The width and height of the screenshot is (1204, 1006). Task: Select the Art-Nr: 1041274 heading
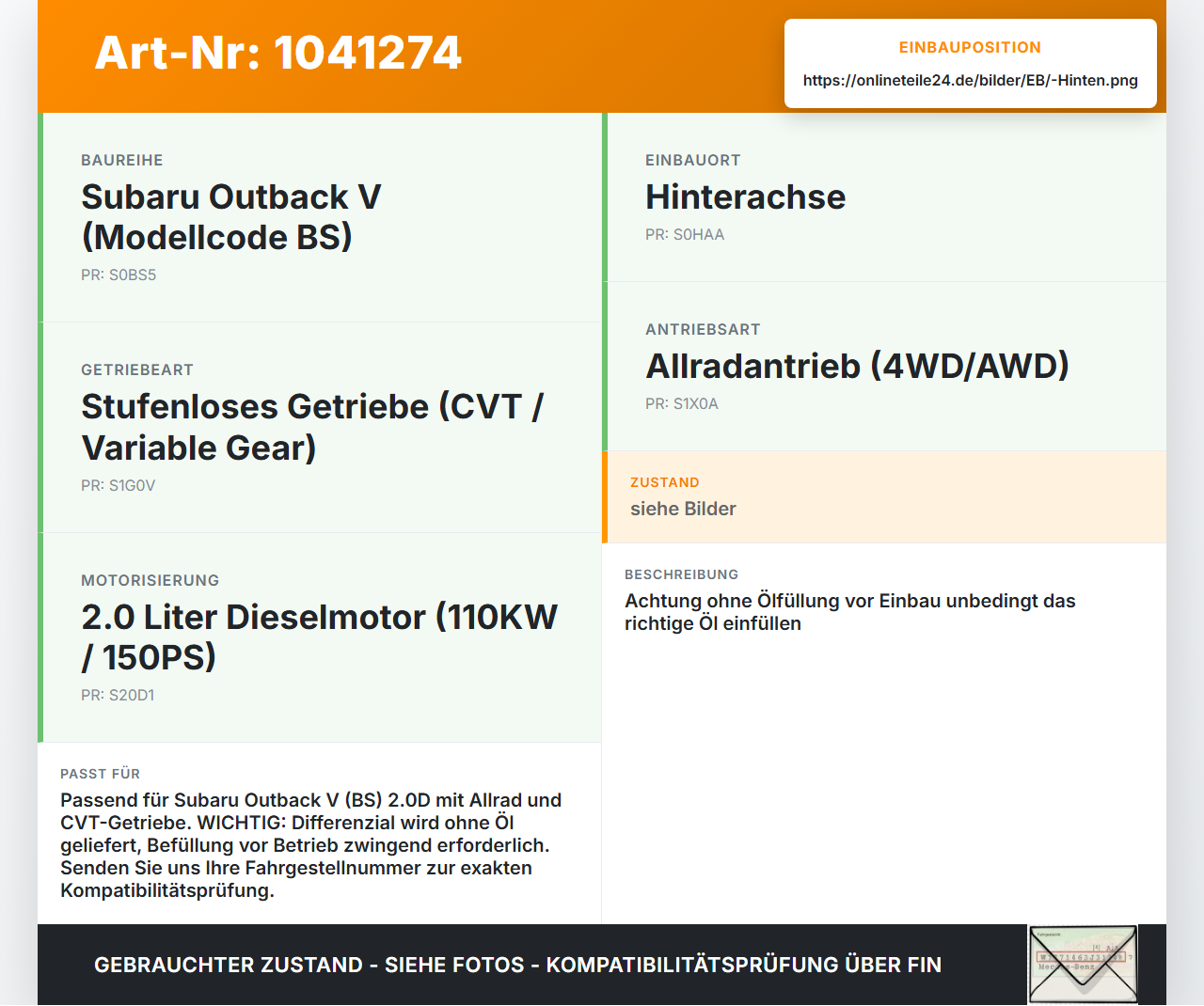pyautogui.click(x=278, y=53)
